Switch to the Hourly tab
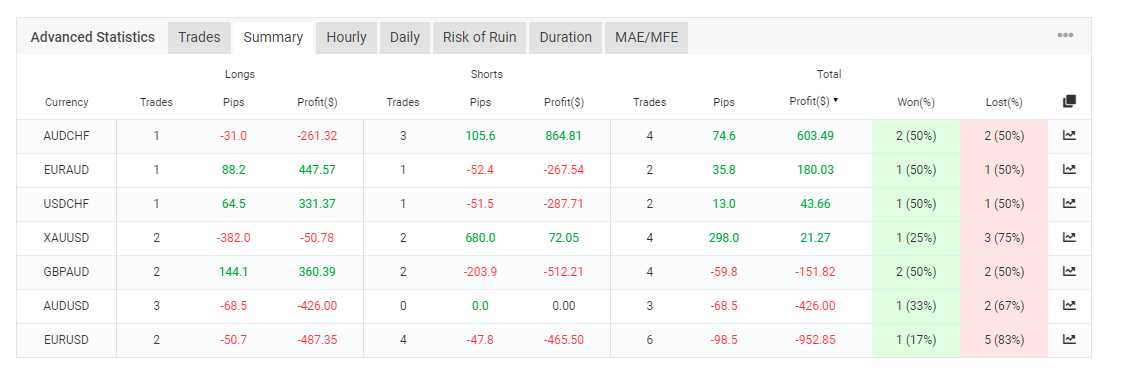 [347, 38]
